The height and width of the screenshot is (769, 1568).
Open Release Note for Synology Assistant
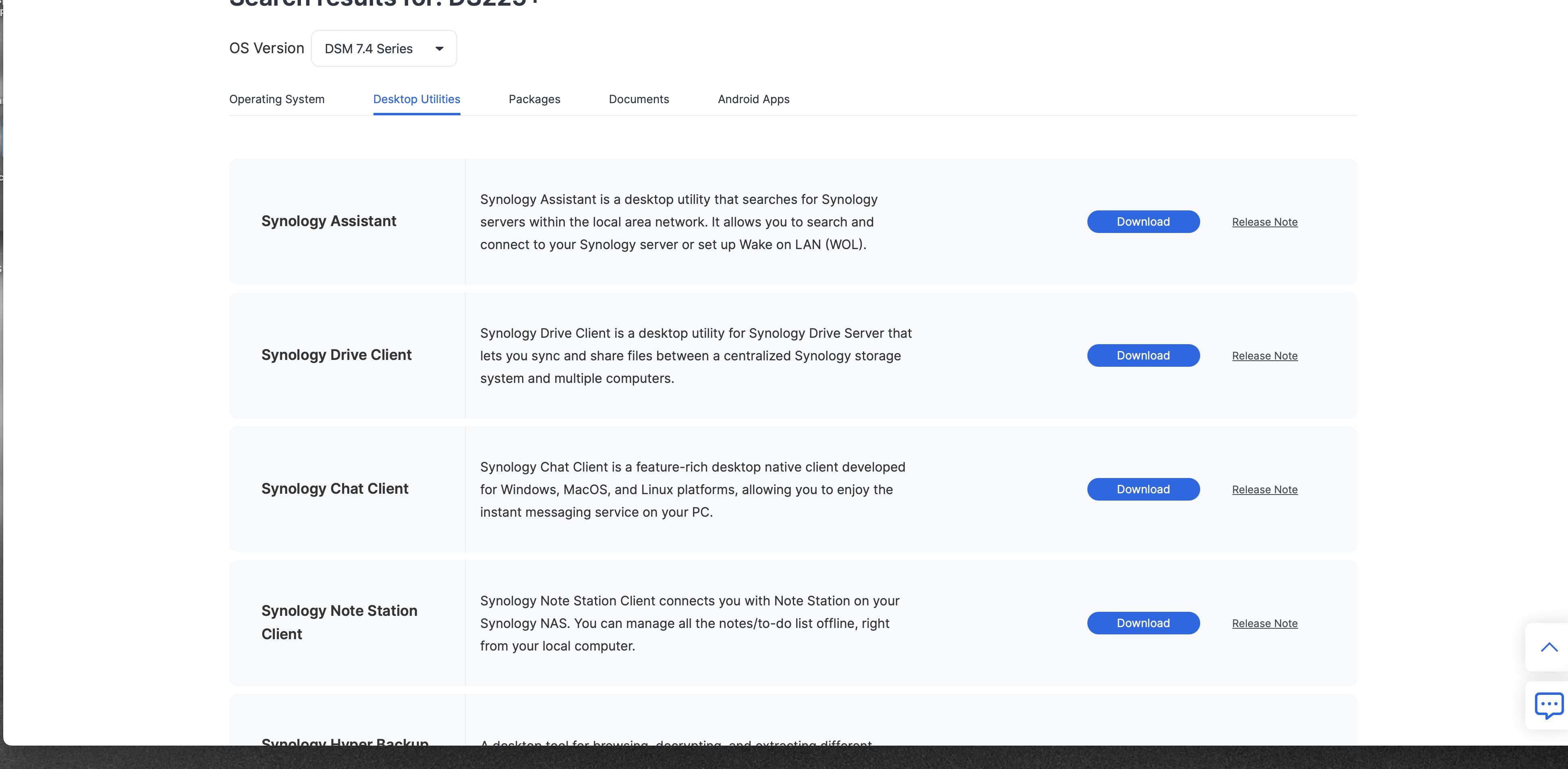tap(1265, 222)
